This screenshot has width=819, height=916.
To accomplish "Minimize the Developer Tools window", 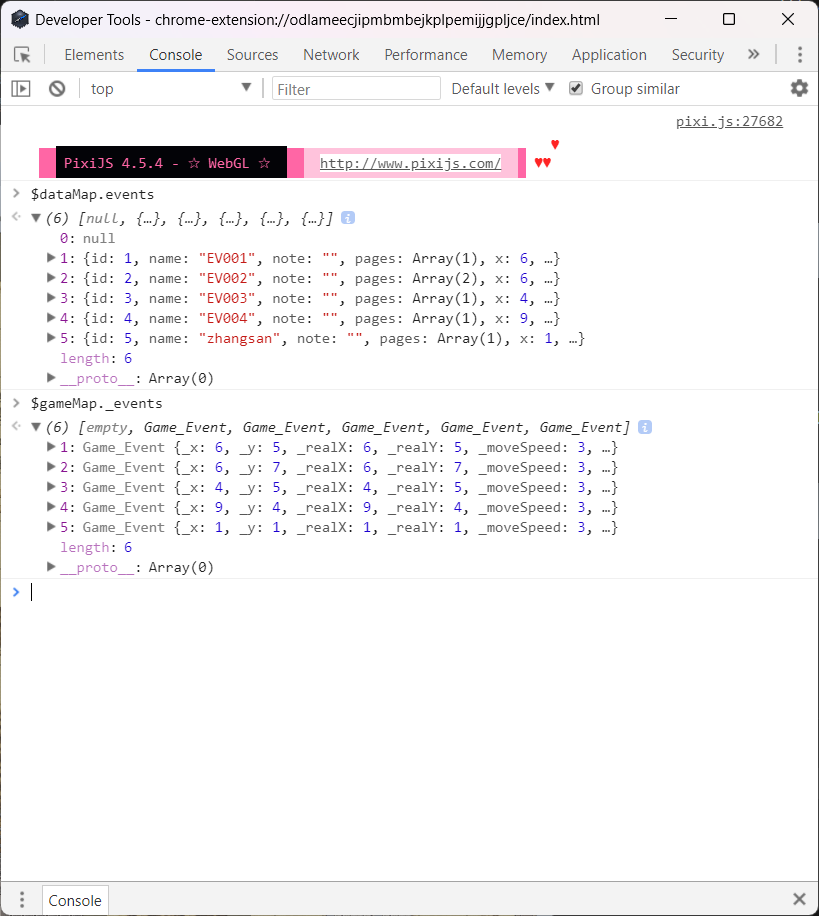I will tap(671, 19).
